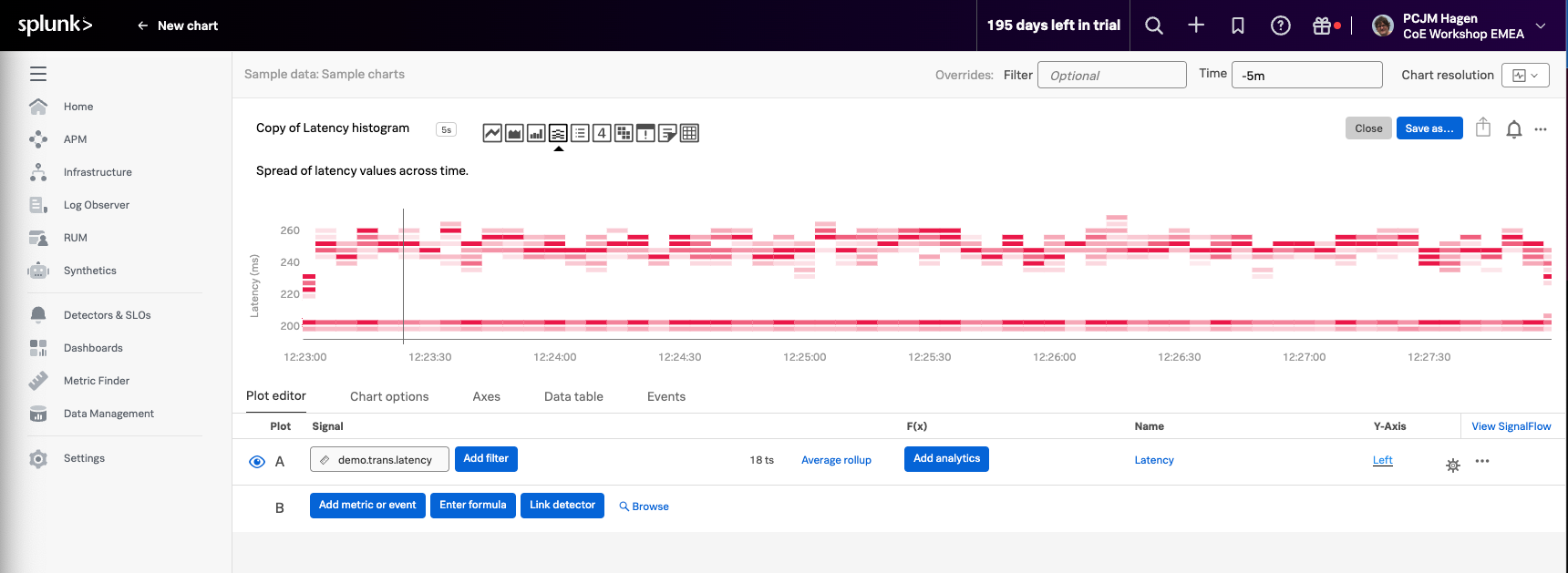
Task: Select the heatmap chart type icon
Action: coord(624,133)
